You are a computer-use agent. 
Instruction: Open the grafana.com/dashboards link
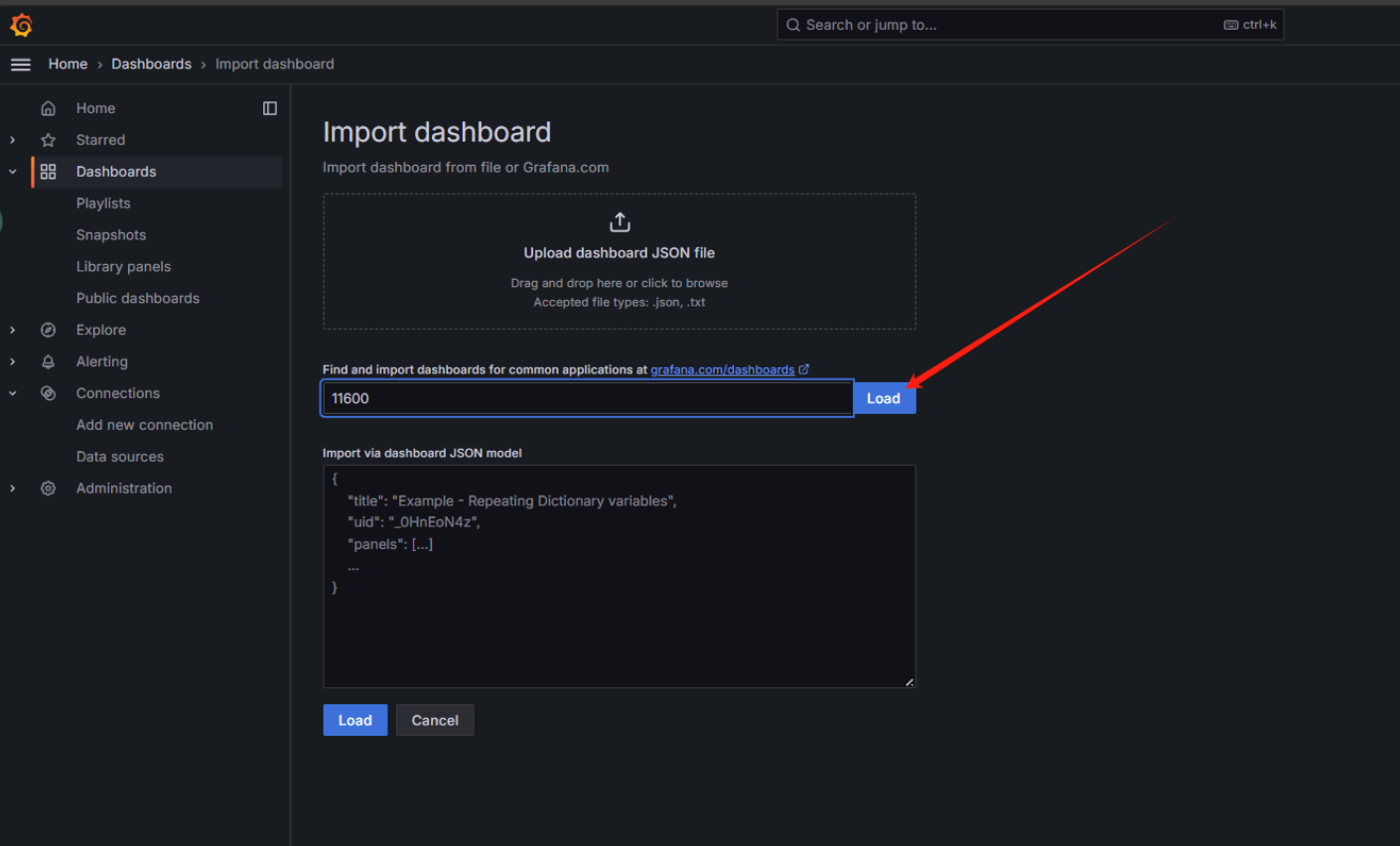click(x=722, y=369)
